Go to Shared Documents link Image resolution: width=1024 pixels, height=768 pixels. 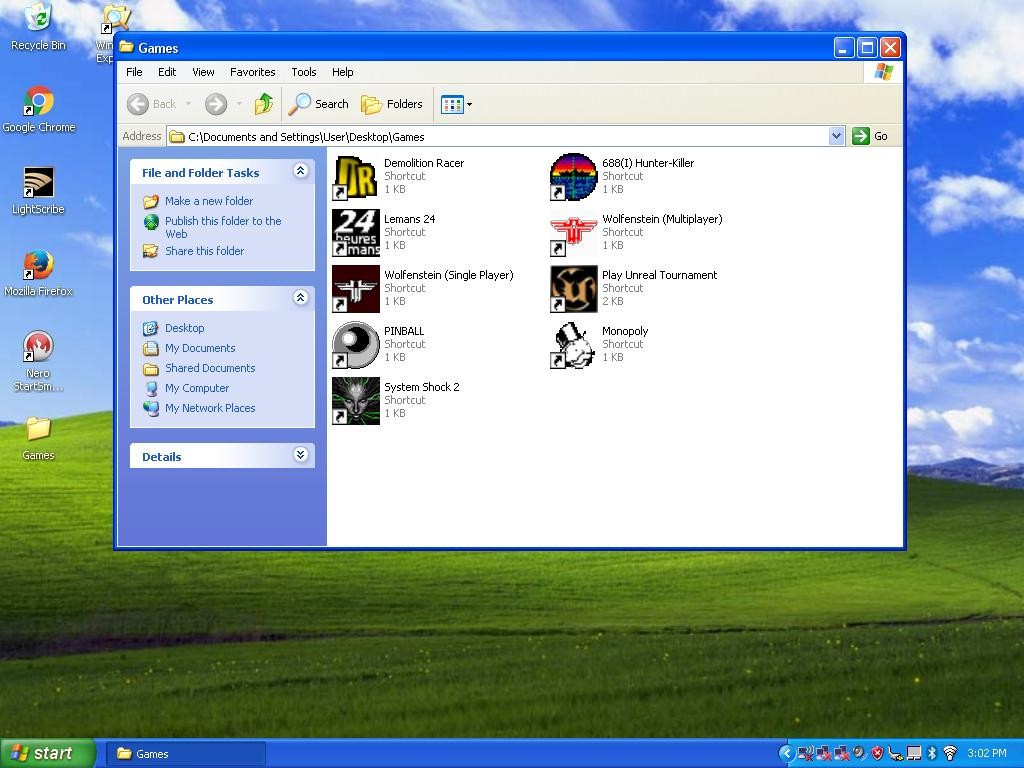tap(210, 368)
